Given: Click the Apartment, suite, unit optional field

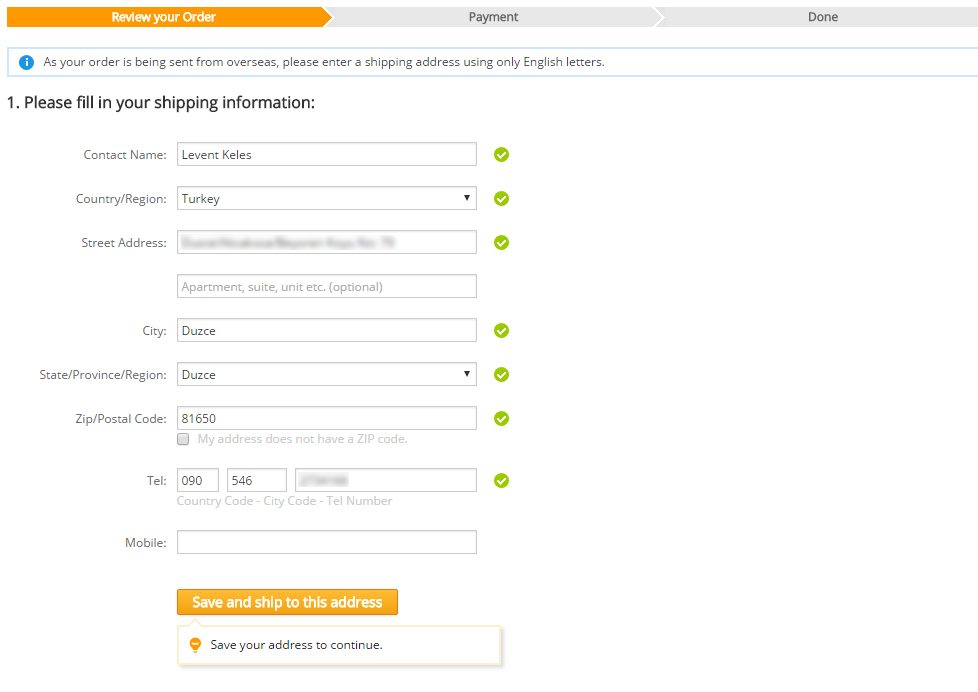Looking at the screenshot, I should coord(326,287).
